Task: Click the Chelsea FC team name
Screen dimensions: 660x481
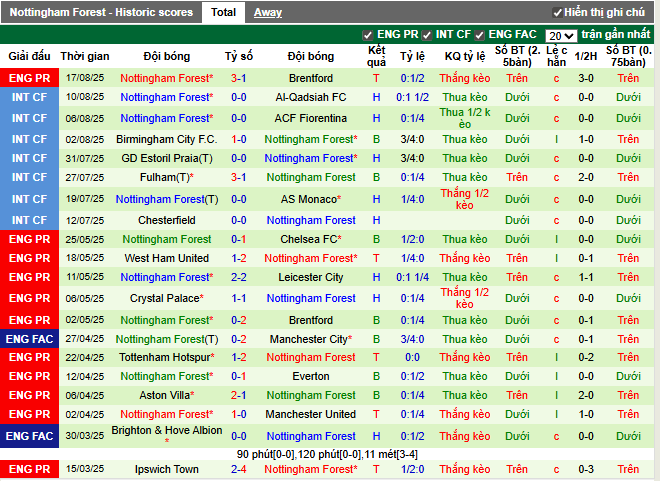Action: pos(311,239)
